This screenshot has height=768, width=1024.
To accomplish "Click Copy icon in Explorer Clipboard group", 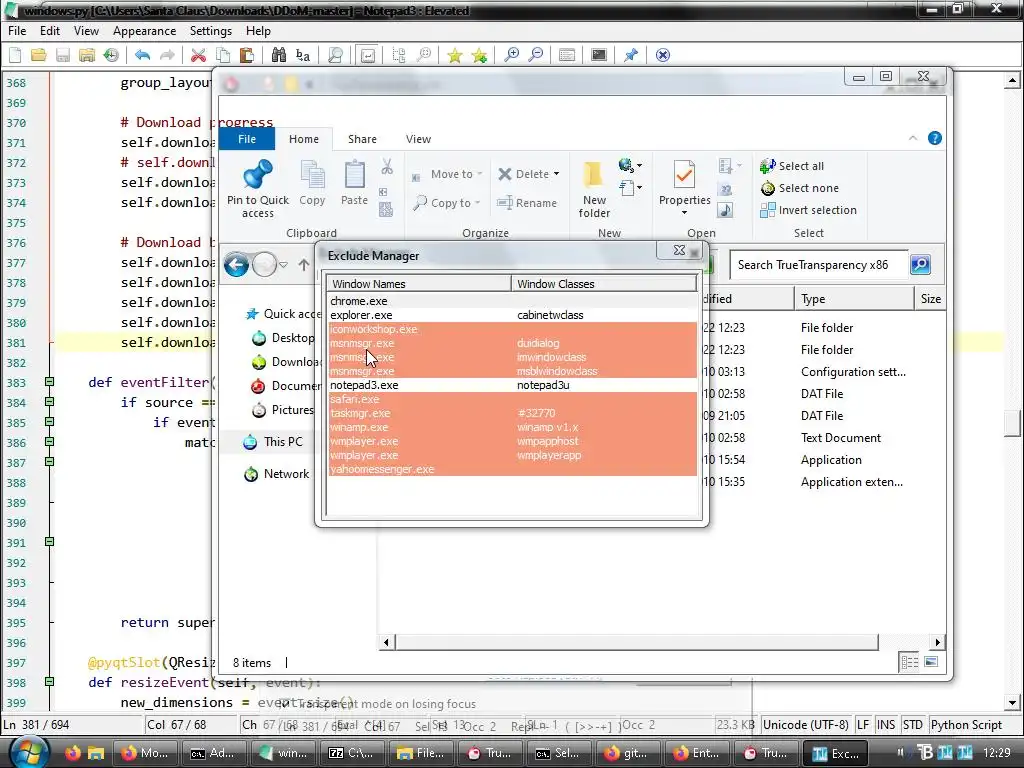I will (x=312, y=184).
